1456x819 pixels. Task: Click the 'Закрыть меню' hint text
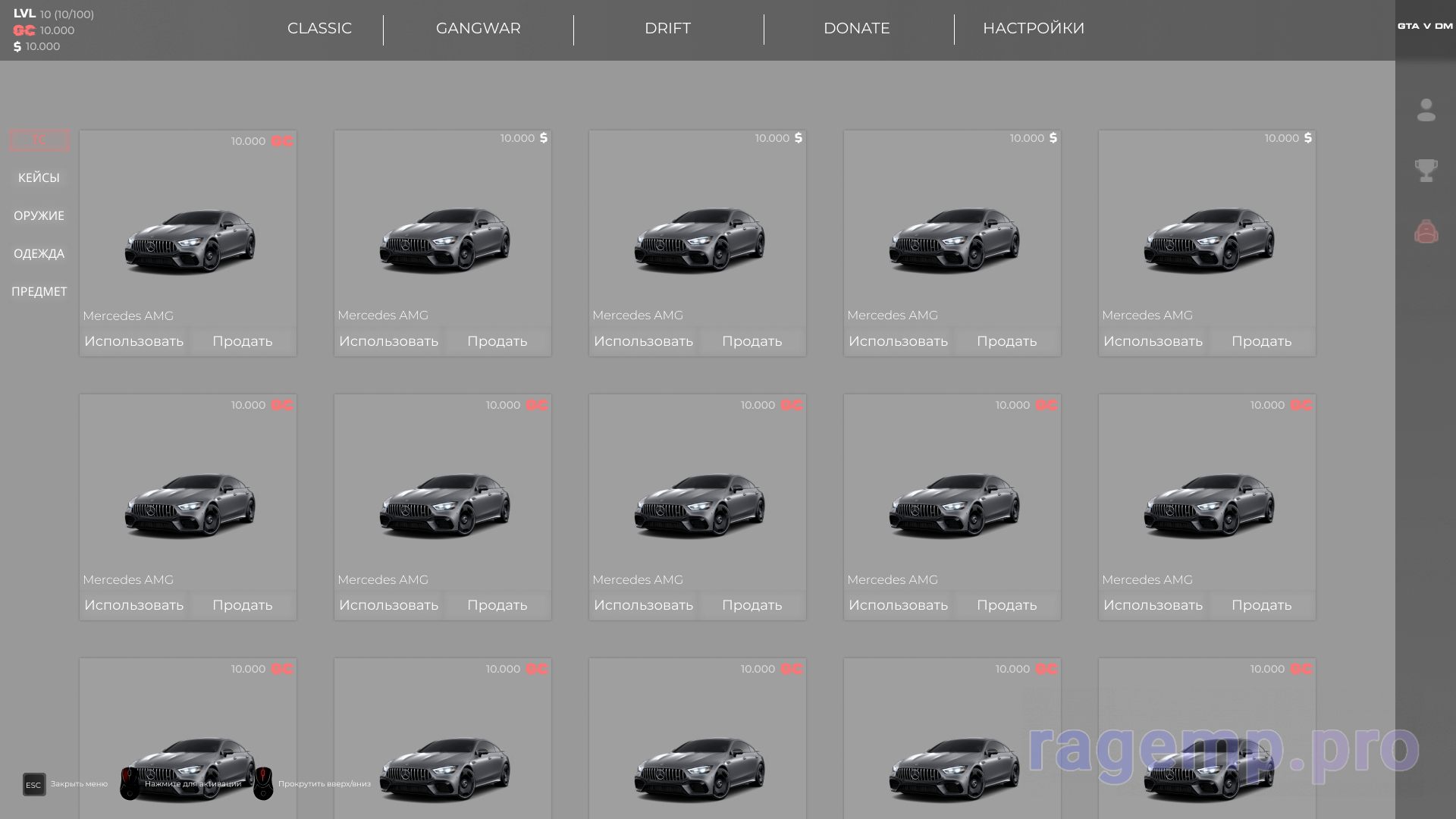tap(79, 784)
